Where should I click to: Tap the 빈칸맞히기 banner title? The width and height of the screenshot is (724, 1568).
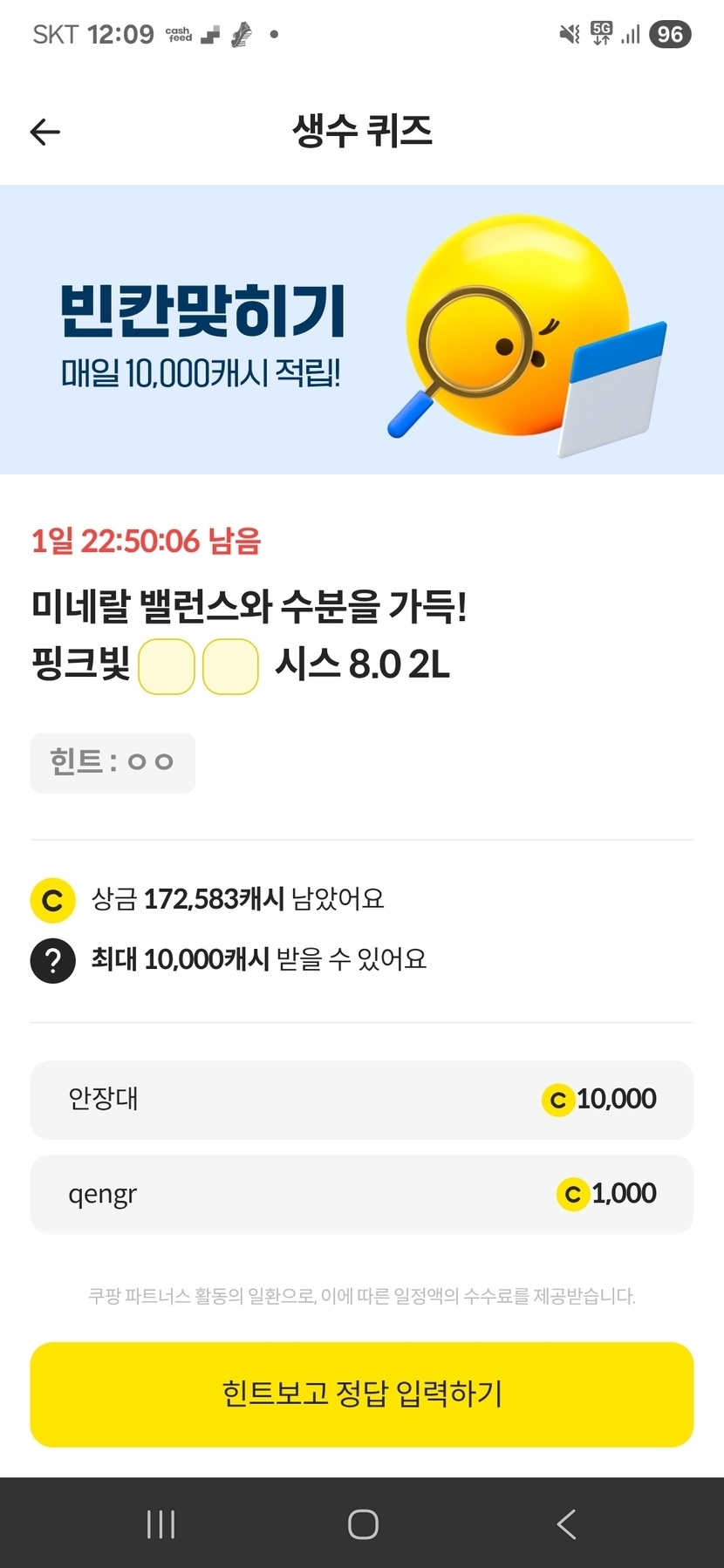202,311
